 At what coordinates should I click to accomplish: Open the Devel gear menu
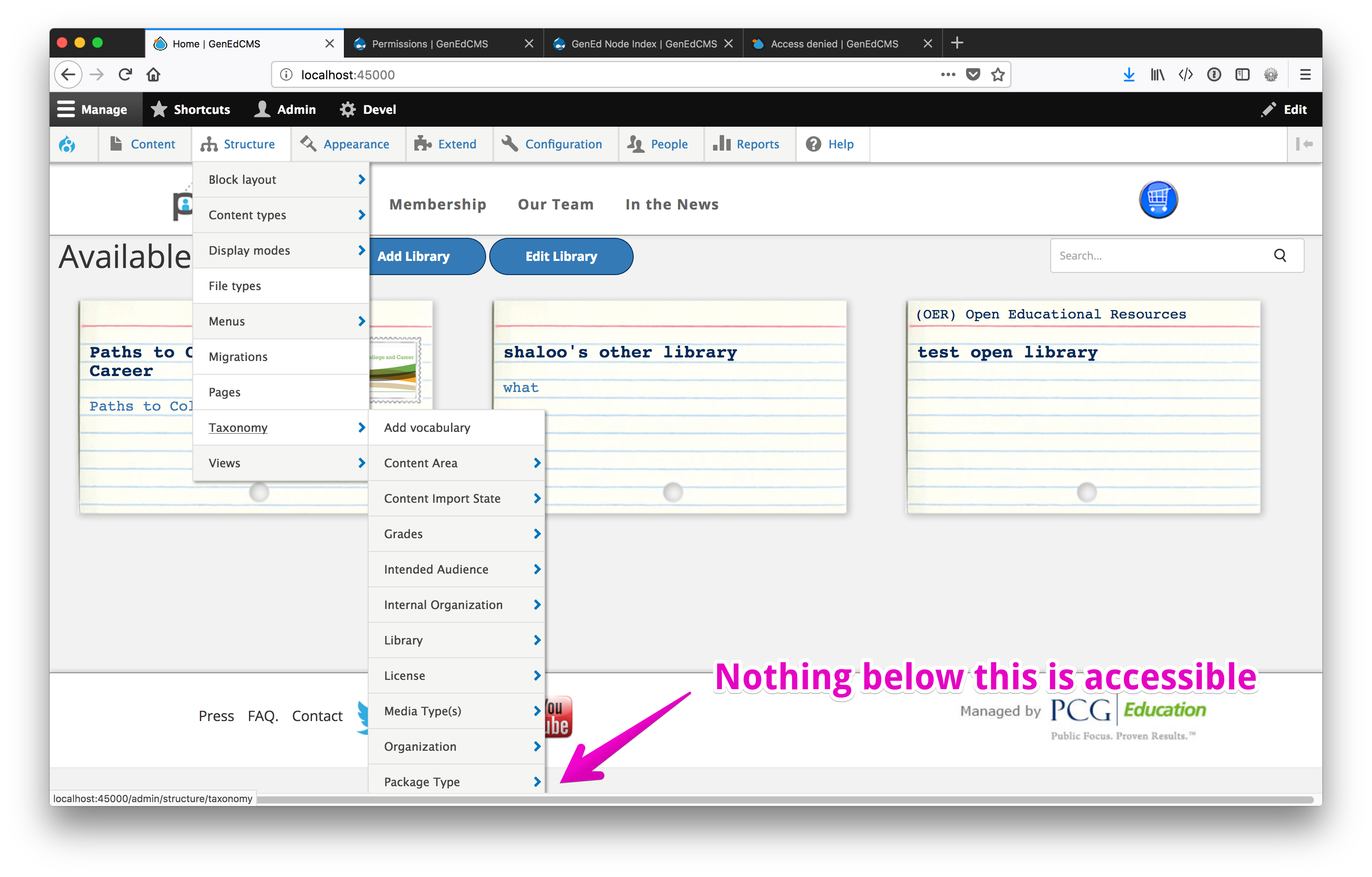tap(348, 109)
